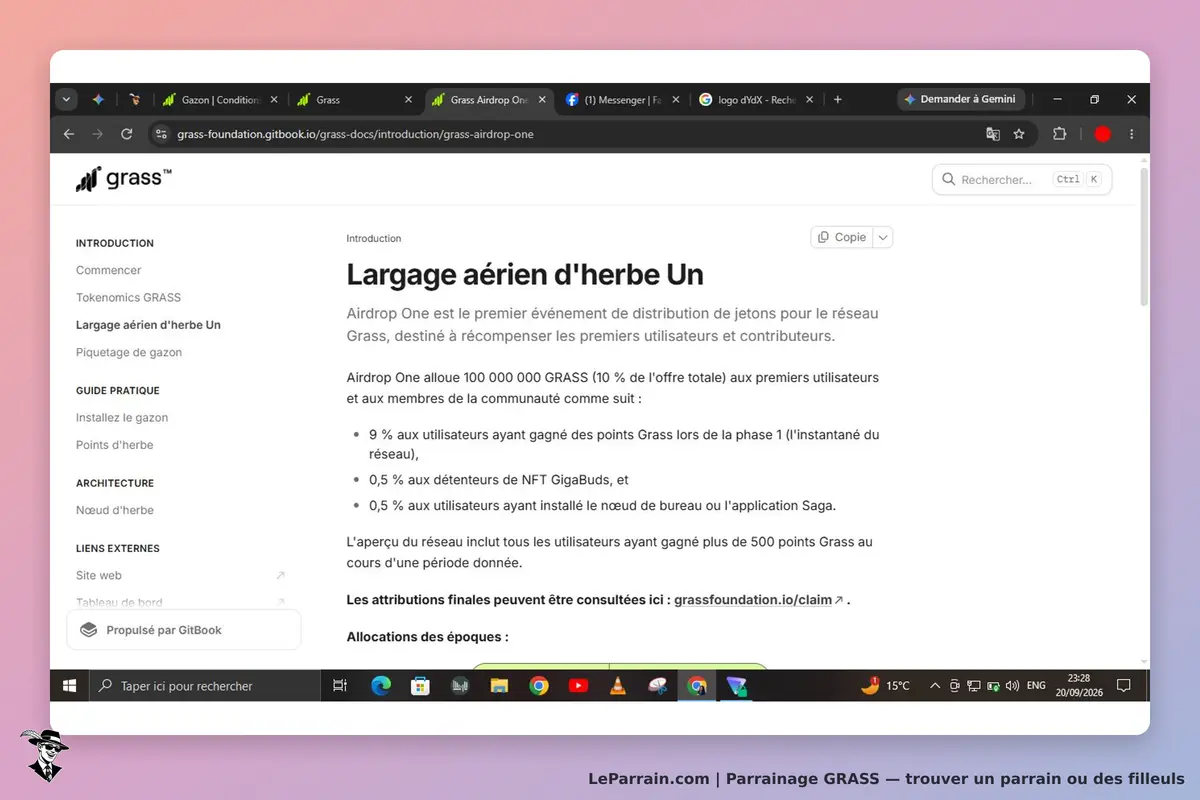Open File Explorer from the taskbar
The height and width of the screenshot is (800, 1200).
499,686
